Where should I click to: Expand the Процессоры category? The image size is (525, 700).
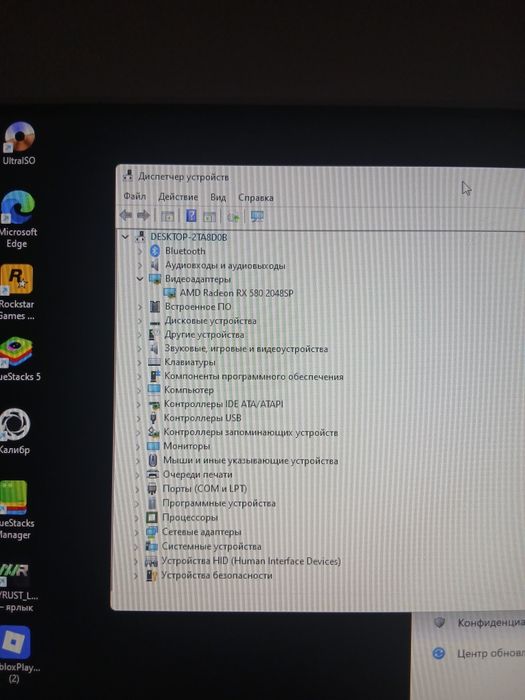tap(137, 518)
